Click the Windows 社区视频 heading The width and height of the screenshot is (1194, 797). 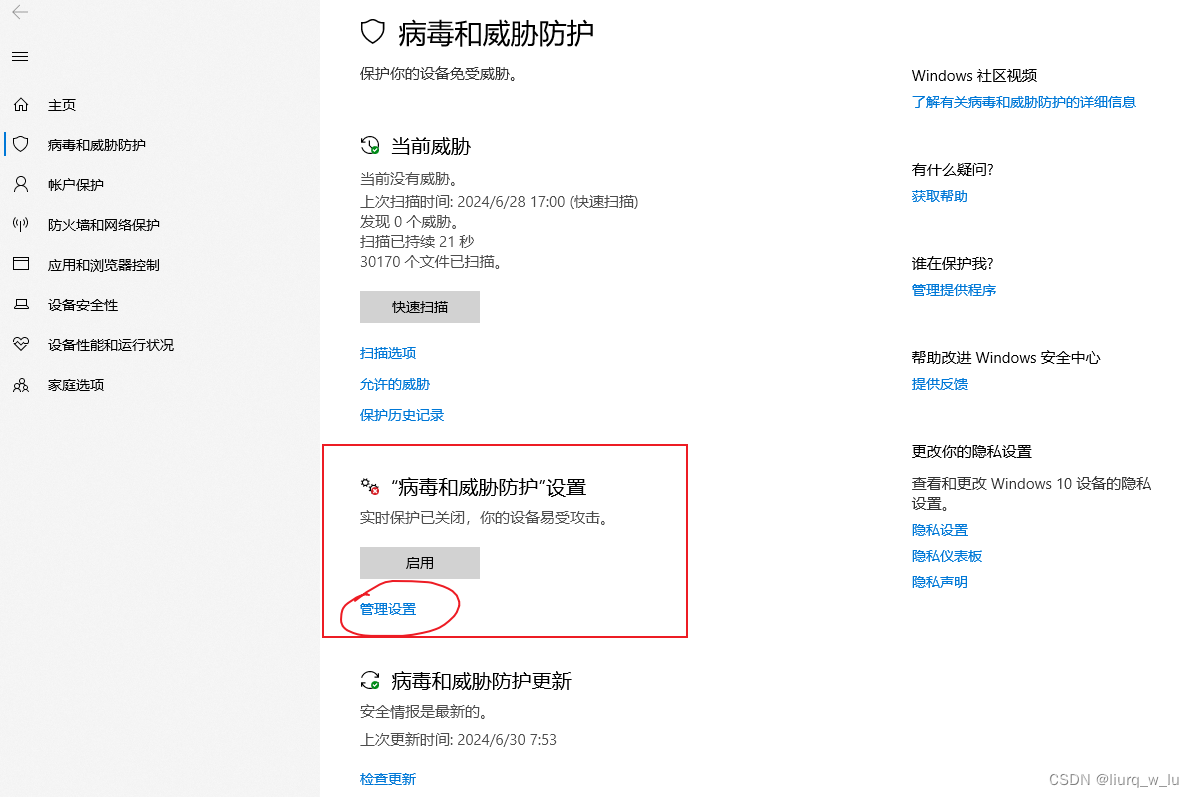[x=974, y=75]
